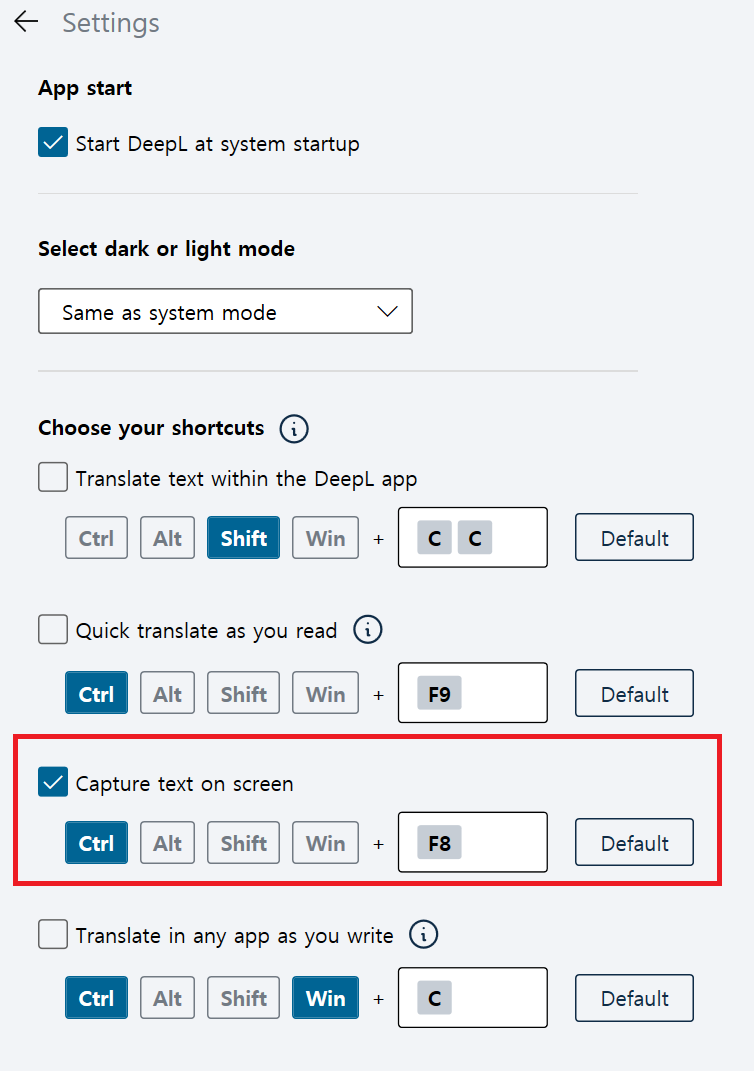Tick Quick translate as you read checkbox
754x1071 pixels.
pos(53,629)
